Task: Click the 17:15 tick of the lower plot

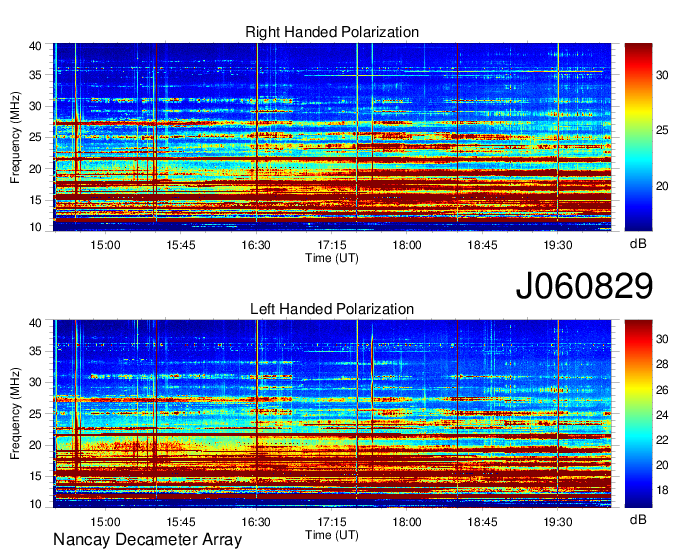Action: click(x=332, y=522)
